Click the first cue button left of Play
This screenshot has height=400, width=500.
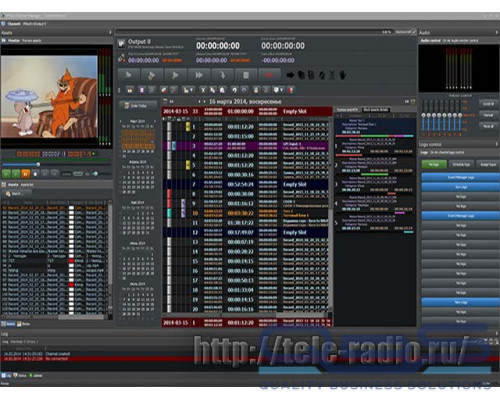pos(128,75)
